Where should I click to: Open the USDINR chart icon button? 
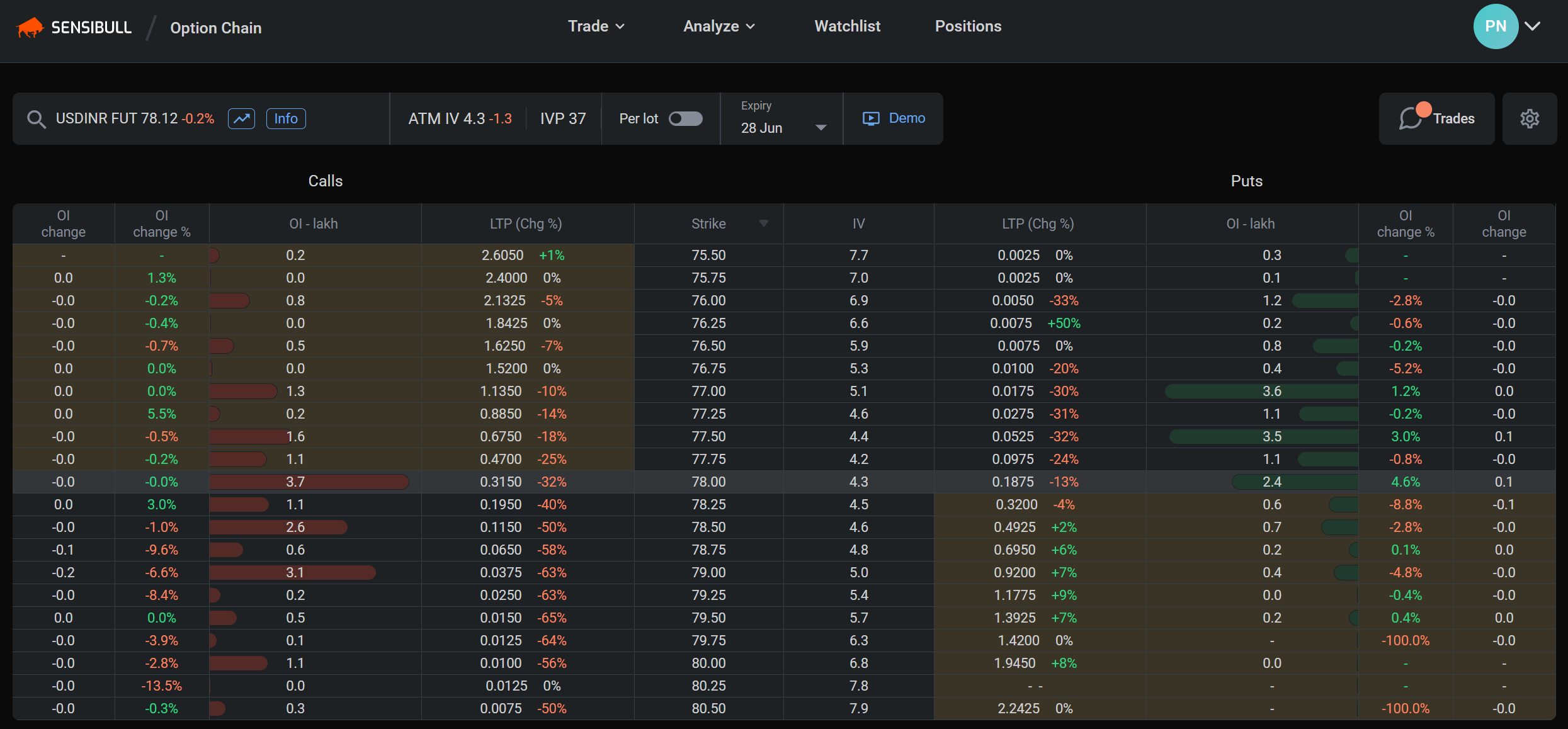click(241, 118)
